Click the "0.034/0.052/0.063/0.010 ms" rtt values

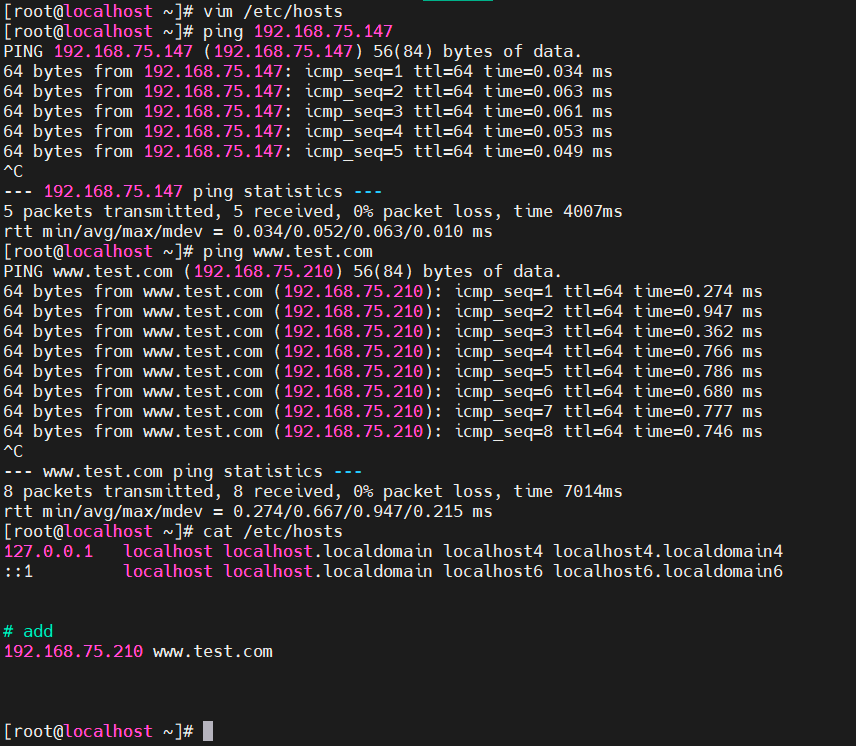[x=362, y=231]
